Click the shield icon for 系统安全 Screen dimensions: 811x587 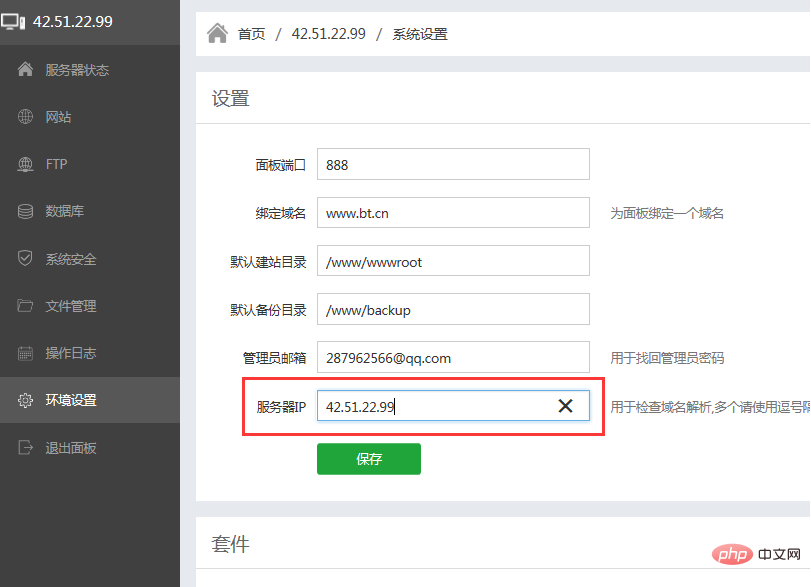click(x=25, y=258)
